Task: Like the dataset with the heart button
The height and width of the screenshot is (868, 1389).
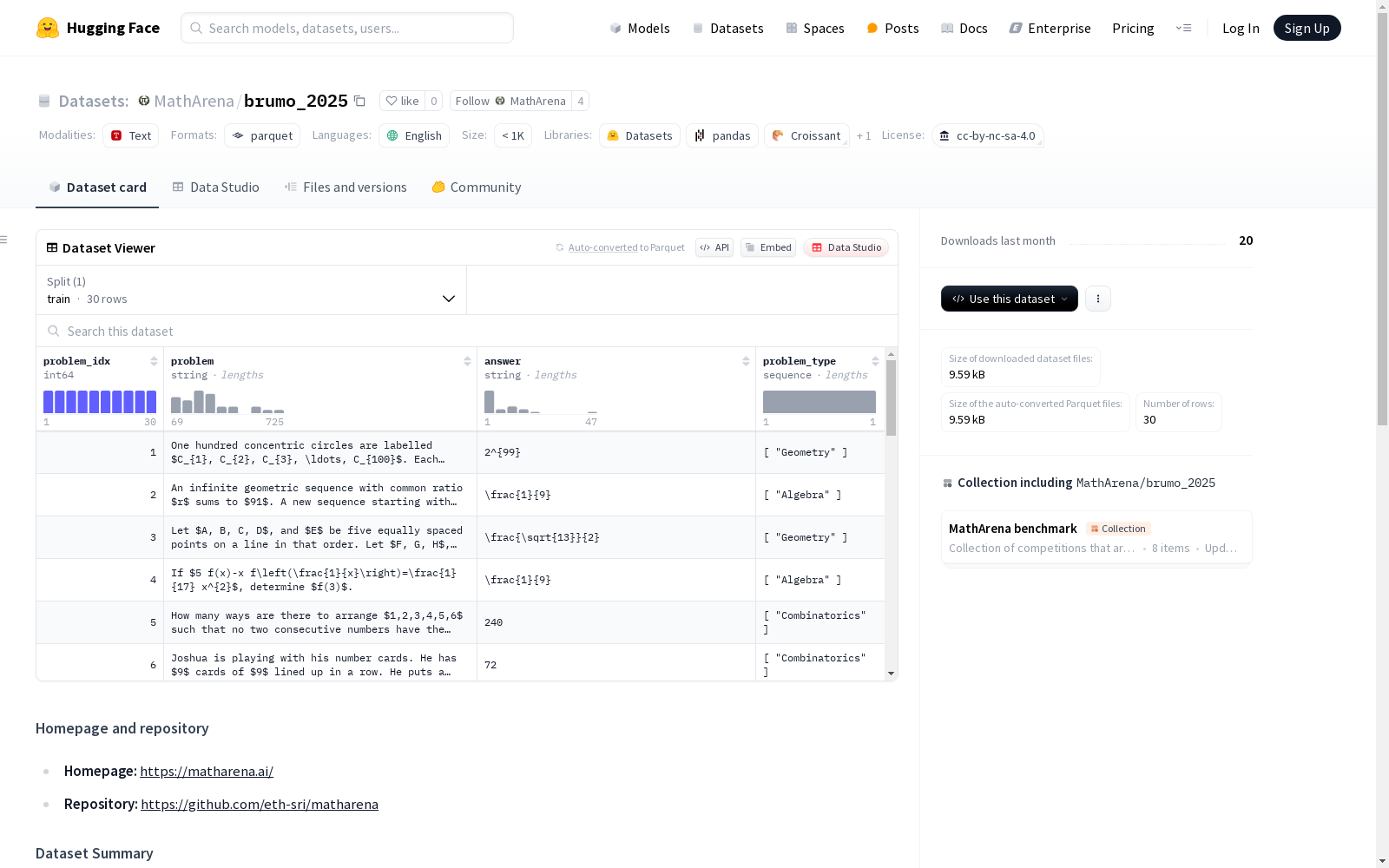Action: click(x=402, y=101)
